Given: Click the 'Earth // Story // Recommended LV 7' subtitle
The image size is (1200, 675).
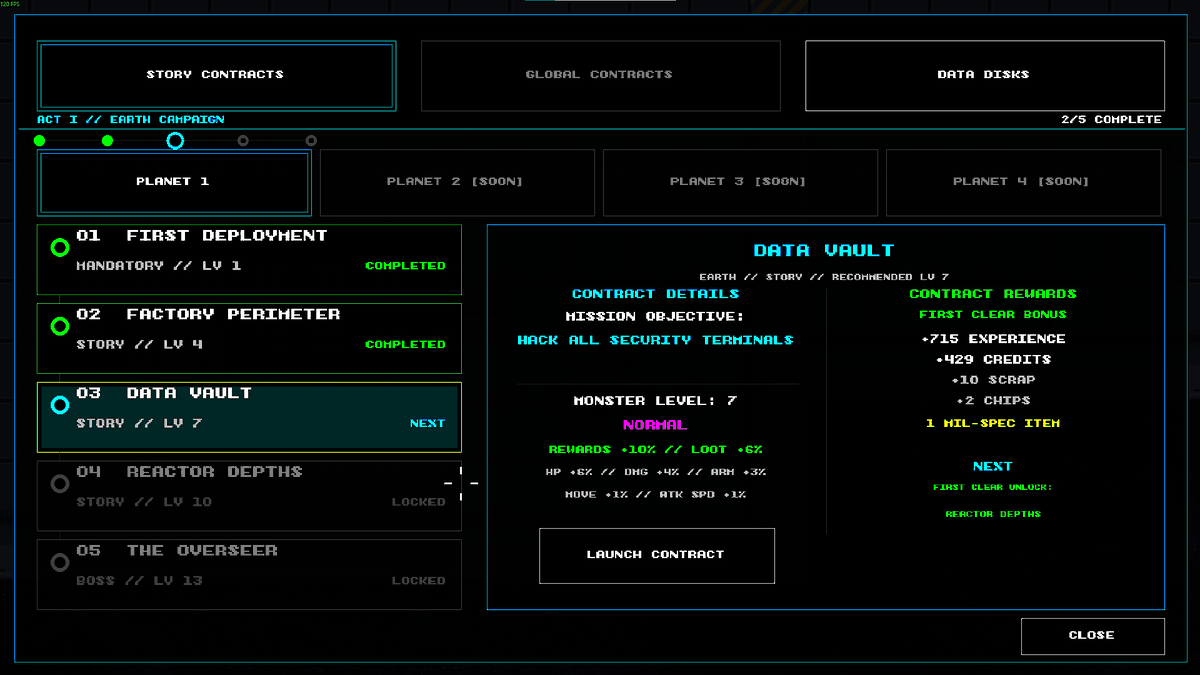Looking at the screenshot, I should [824, 277].
